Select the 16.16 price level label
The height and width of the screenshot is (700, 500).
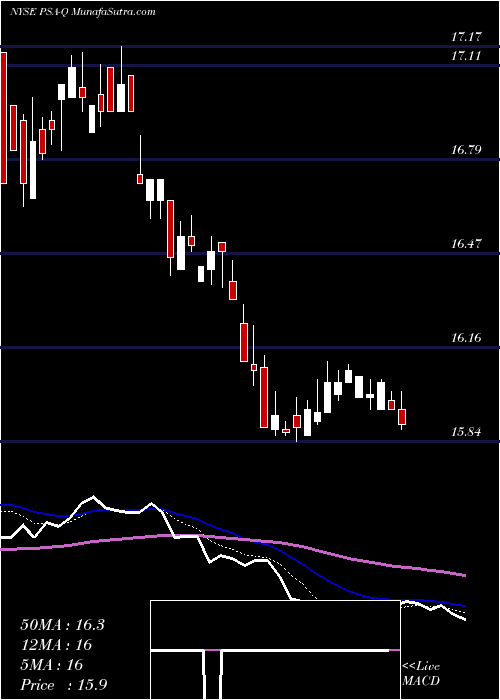click(467, 338)
